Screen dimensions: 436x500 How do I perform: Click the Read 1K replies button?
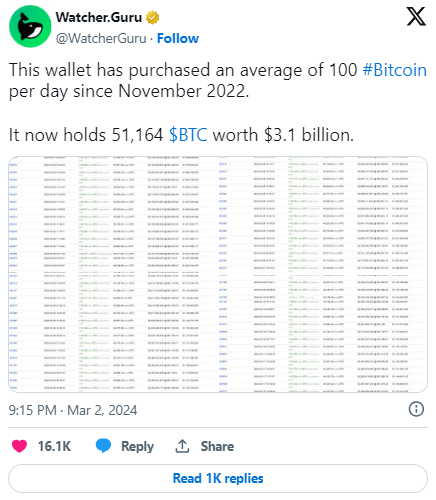pyautogui.click(x=218, y=478)
